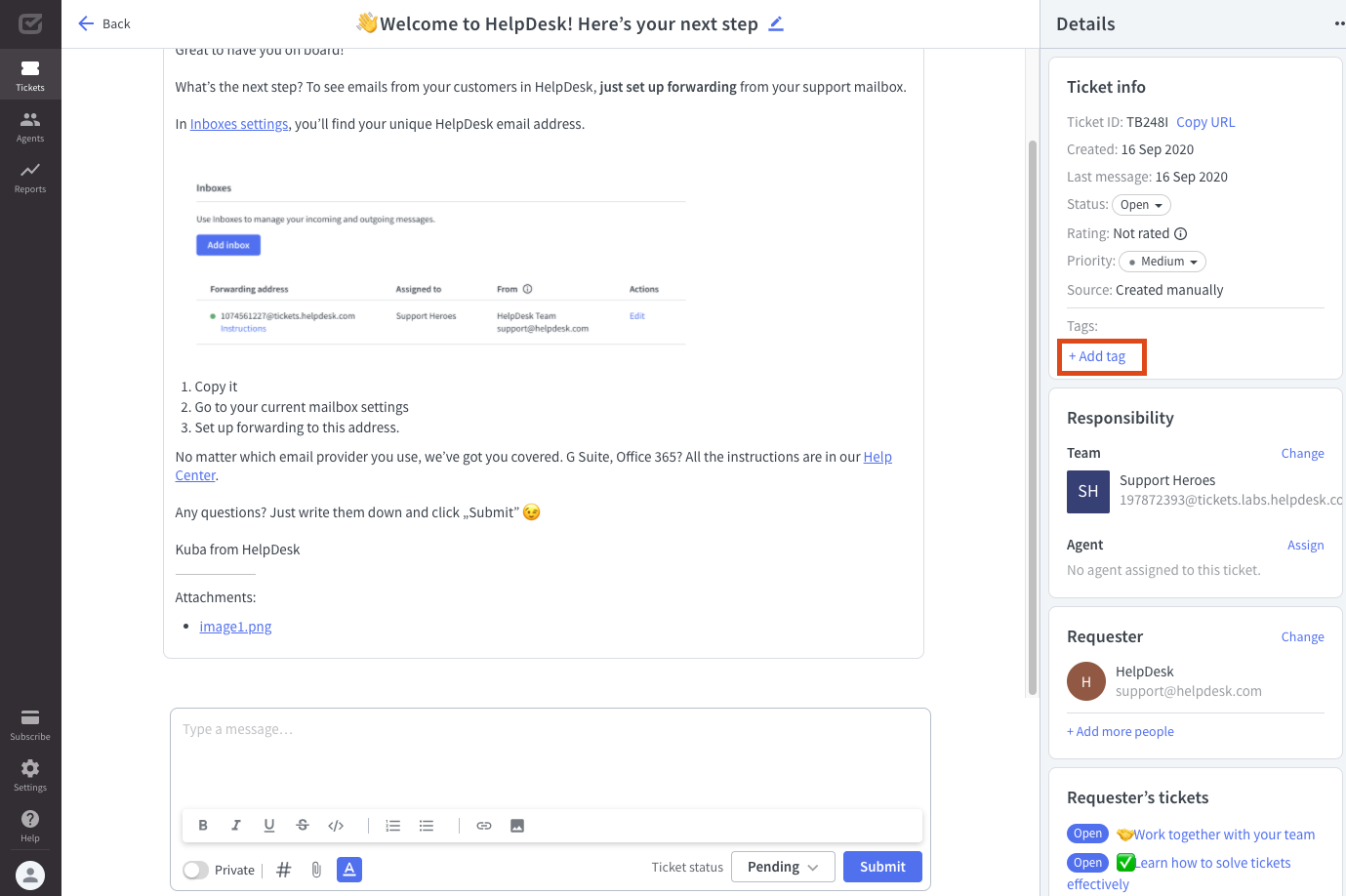Go Back to ticket list
Image resolution: width=1346 pixels, height=896 pixels.
coord(103,23)
